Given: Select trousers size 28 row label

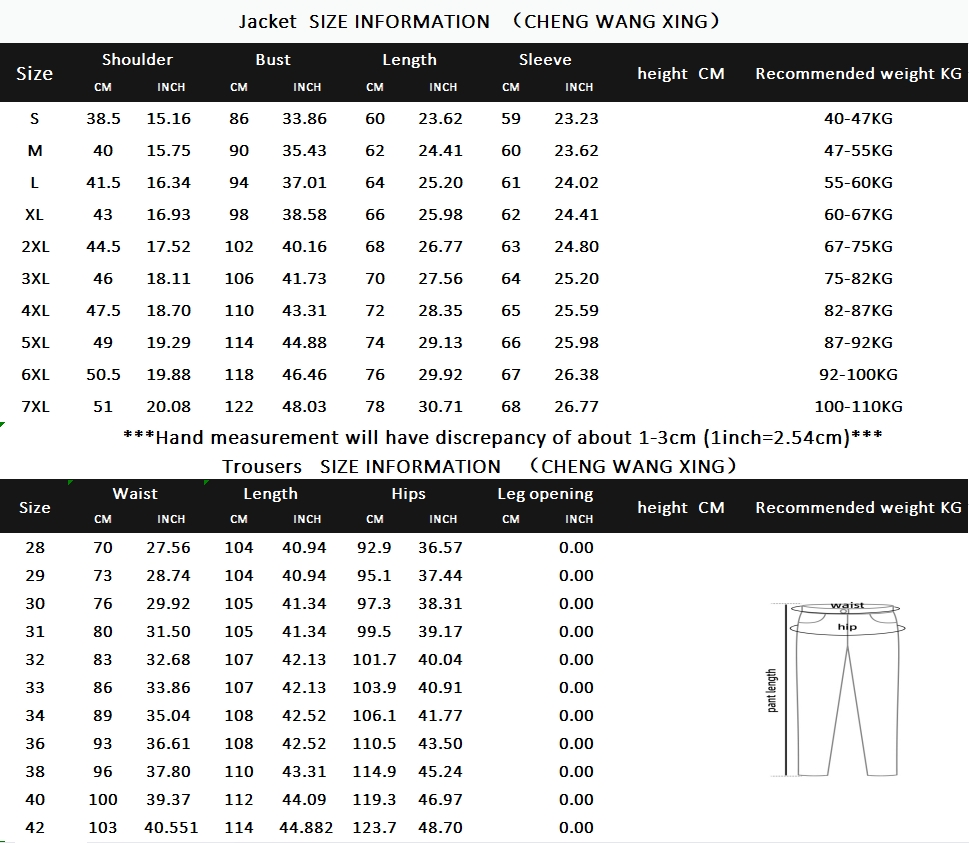Looking at the screenshot, I should tap(35, 548).
